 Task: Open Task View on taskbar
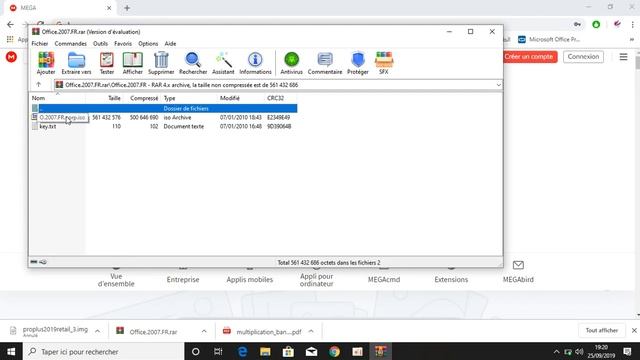point(218,351)
